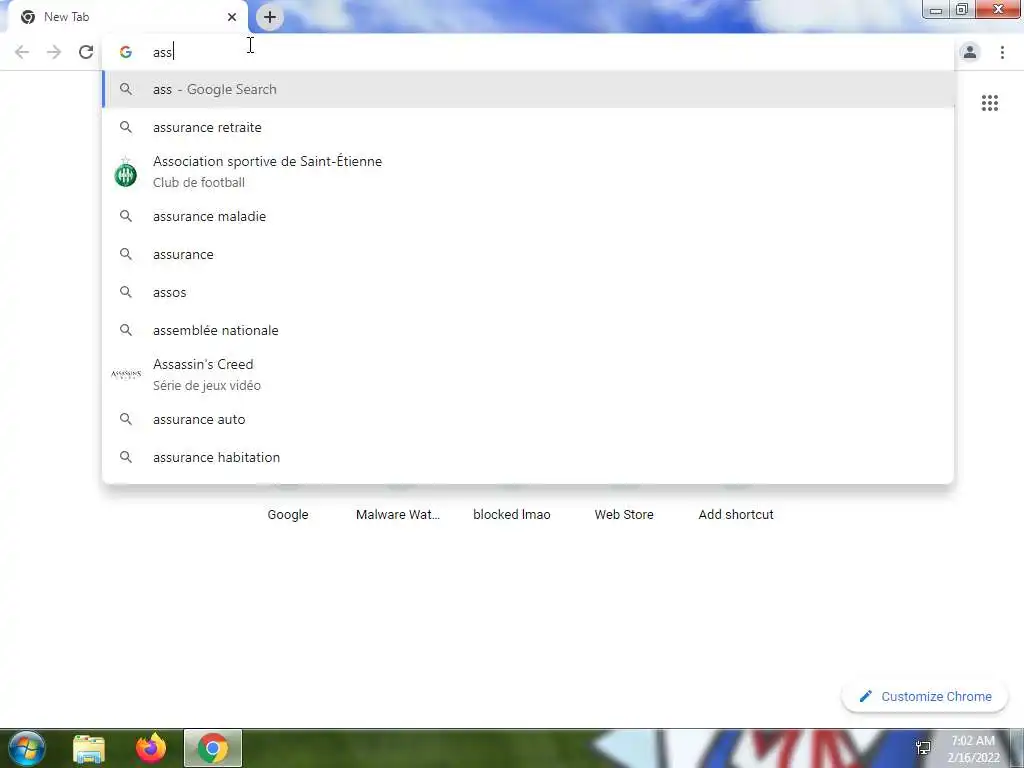Click search icon beside 'assurance retraite'
1024x768 pixels.
pos(126,127)
